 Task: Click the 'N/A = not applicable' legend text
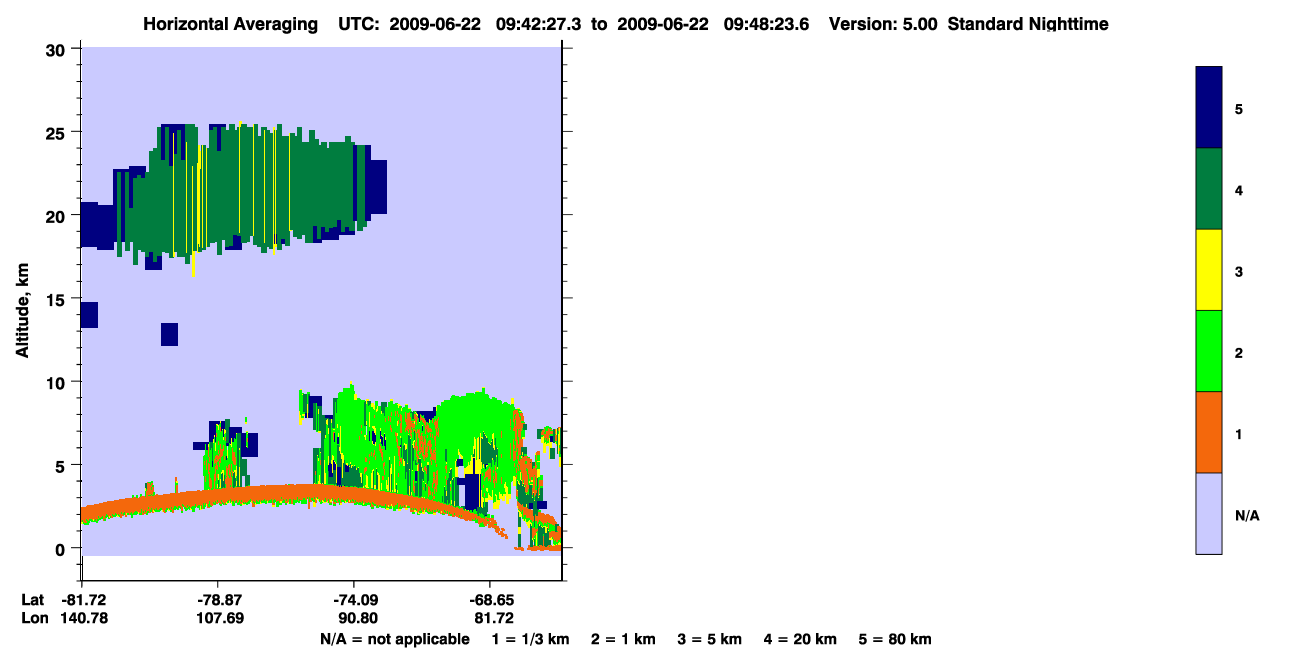coord(394,639)
